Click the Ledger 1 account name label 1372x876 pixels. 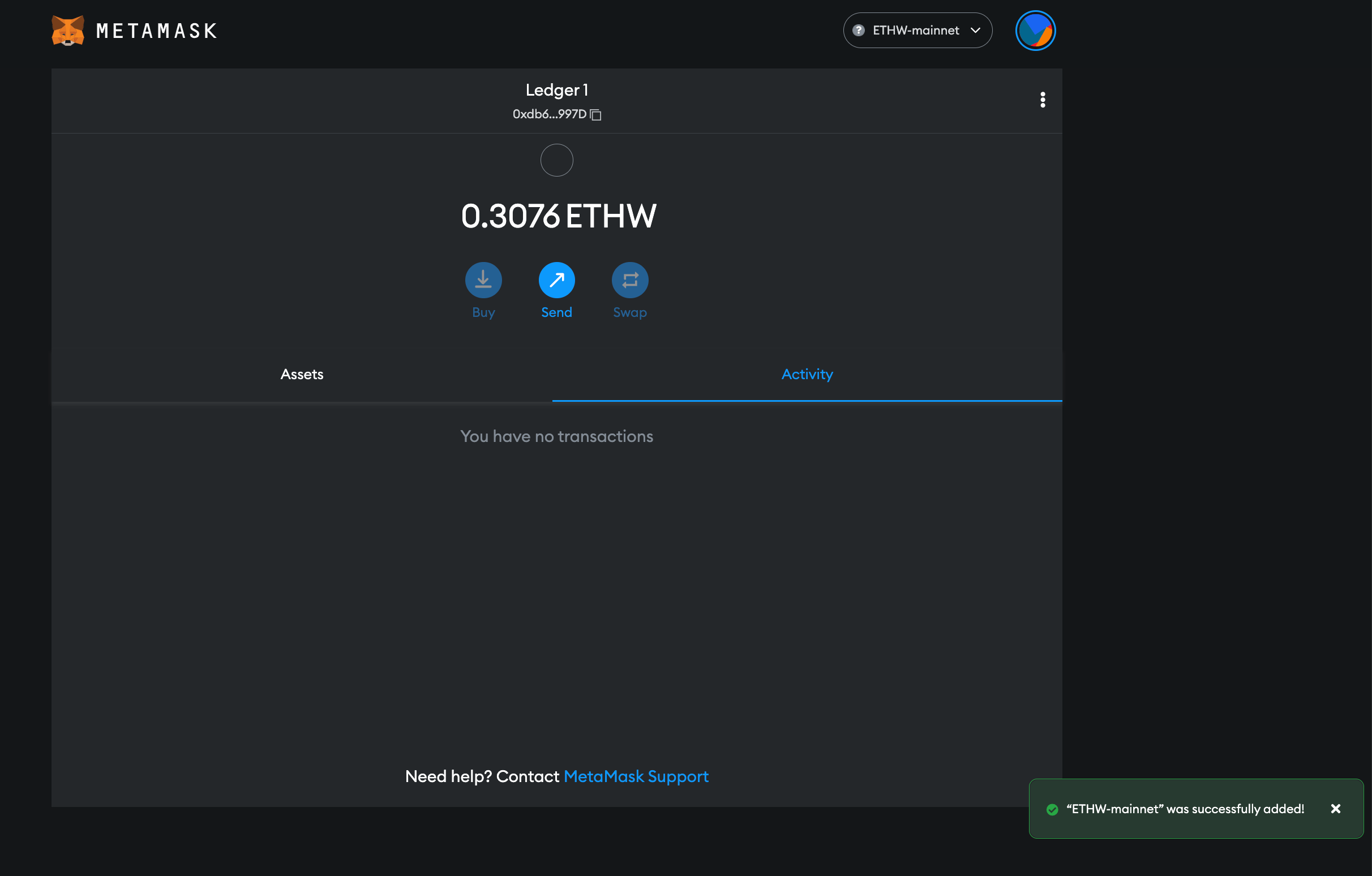pyautogui.click(x=557, y=89)
